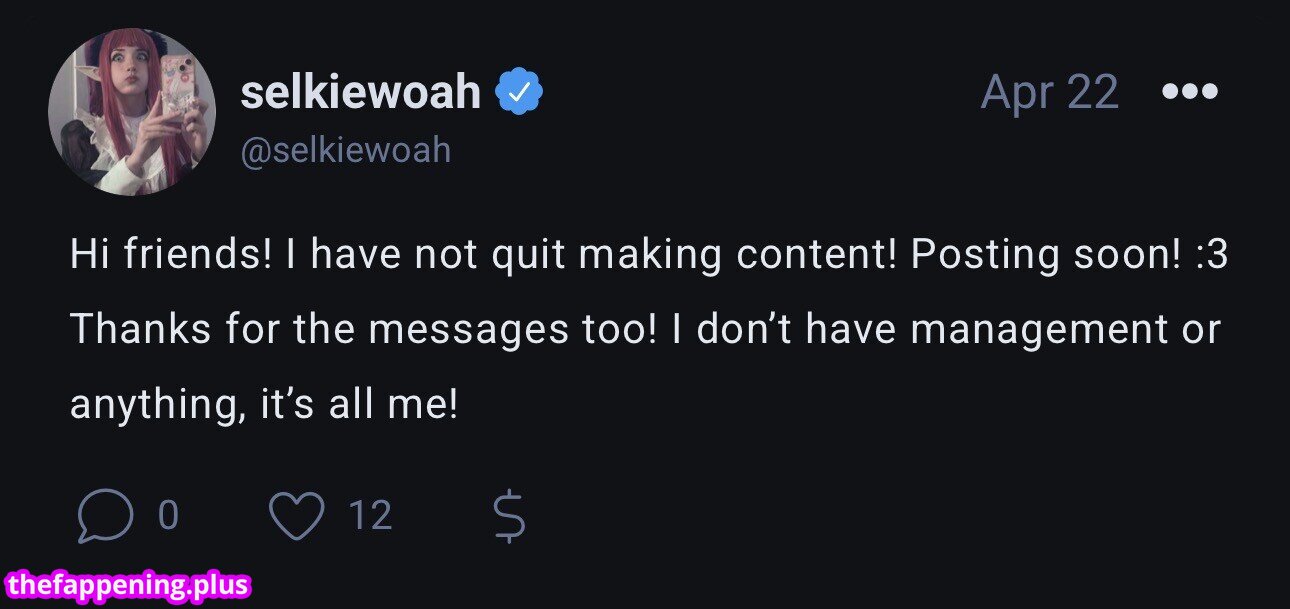This screenshot has height=609, width=1290.
Task: Open the @selkiewoah handle link
Action: (x=347, y=150)
